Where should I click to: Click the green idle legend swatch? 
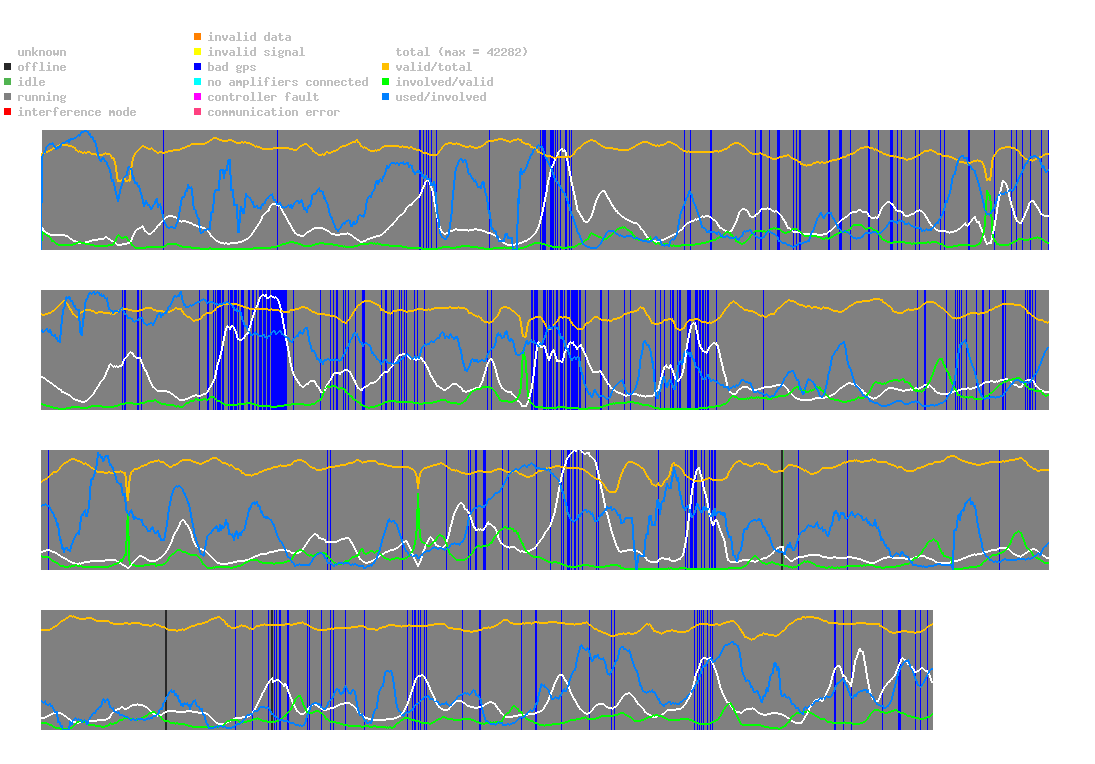tap(8, 82)
